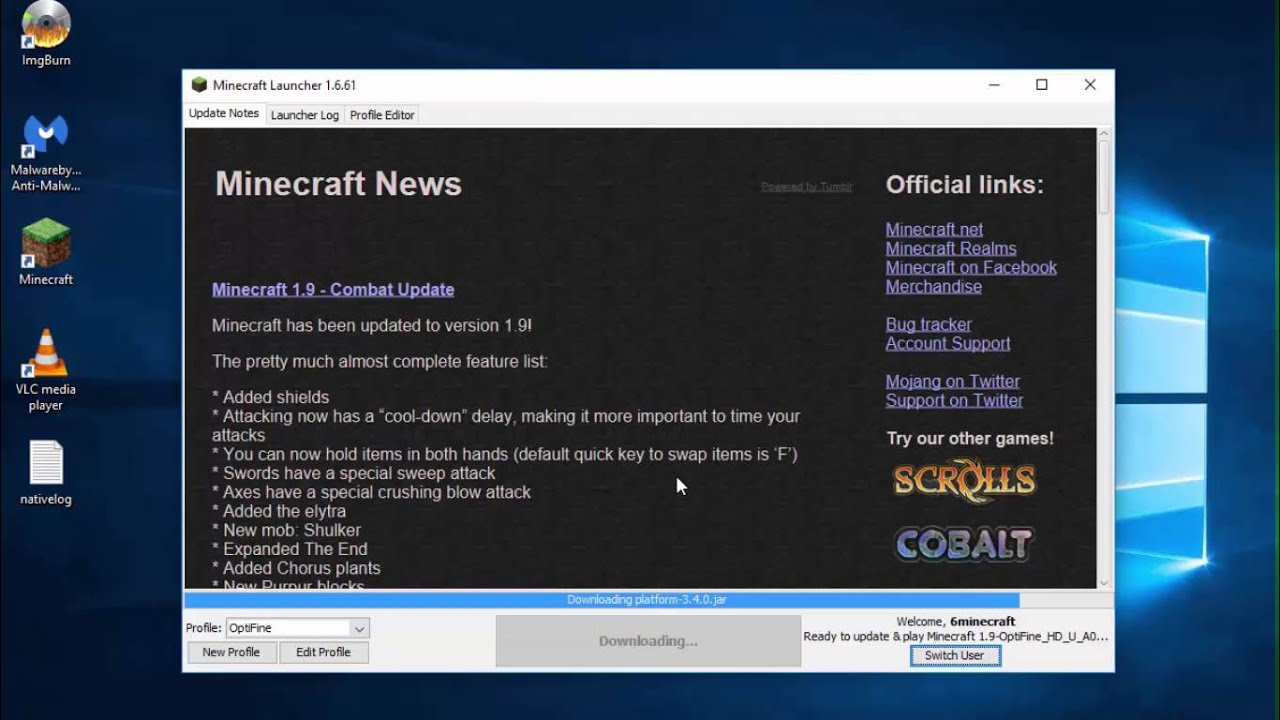Image resolution: width=1280 pixels, height=720 pixels.
Task: Click the Switch User button
Action: 955,656
